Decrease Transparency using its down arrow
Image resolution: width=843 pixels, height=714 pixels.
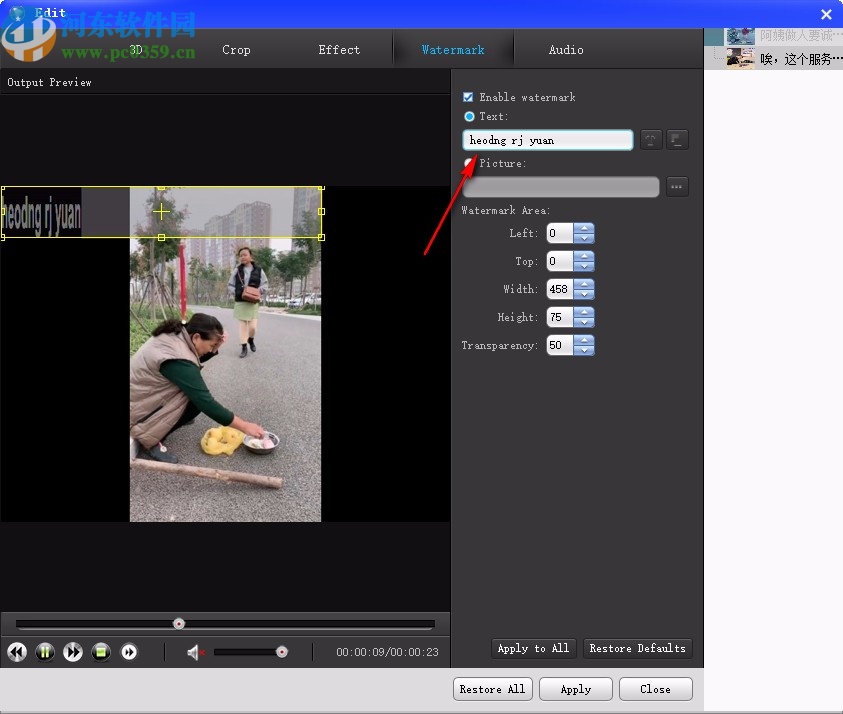pos(586,351)
